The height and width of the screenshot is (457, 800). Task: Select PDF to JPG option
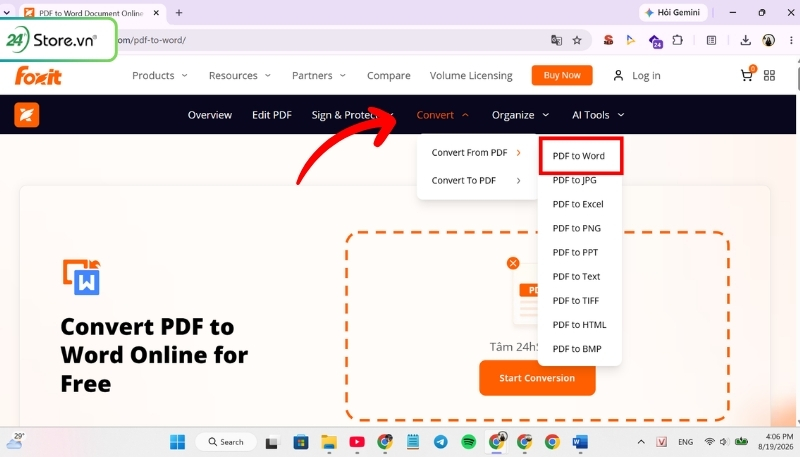pyautogui.click(x=574, y=180)
